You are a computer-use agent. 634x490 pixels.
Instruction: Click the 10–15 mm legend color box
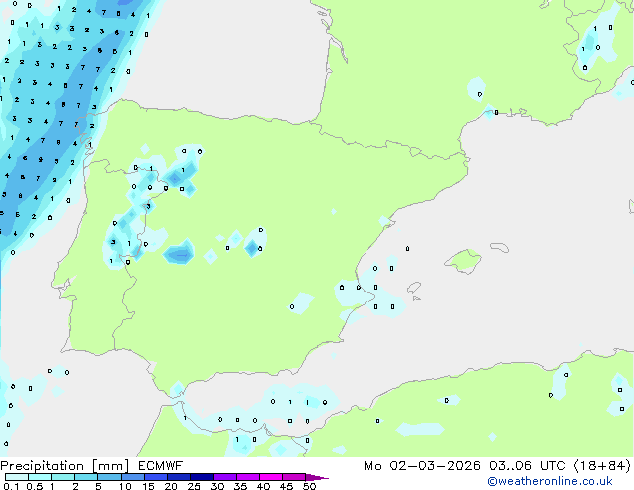(132, 477)
